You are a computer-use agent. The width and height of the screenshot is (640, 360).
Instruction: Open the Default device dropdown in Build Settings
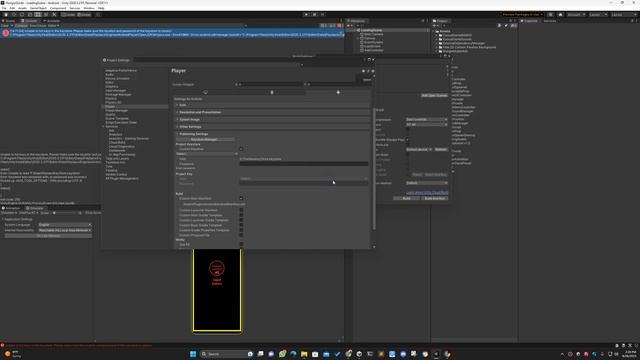[419, 149]
